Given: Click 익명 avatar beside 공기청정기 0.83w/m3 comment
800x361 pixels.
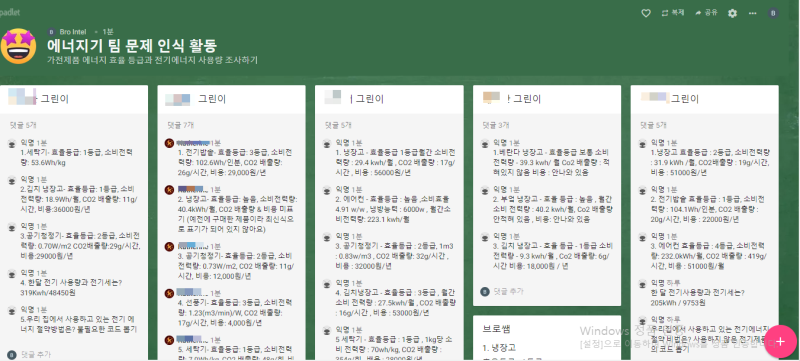Looking at the screenshot, I should click(x=327, y=237).
